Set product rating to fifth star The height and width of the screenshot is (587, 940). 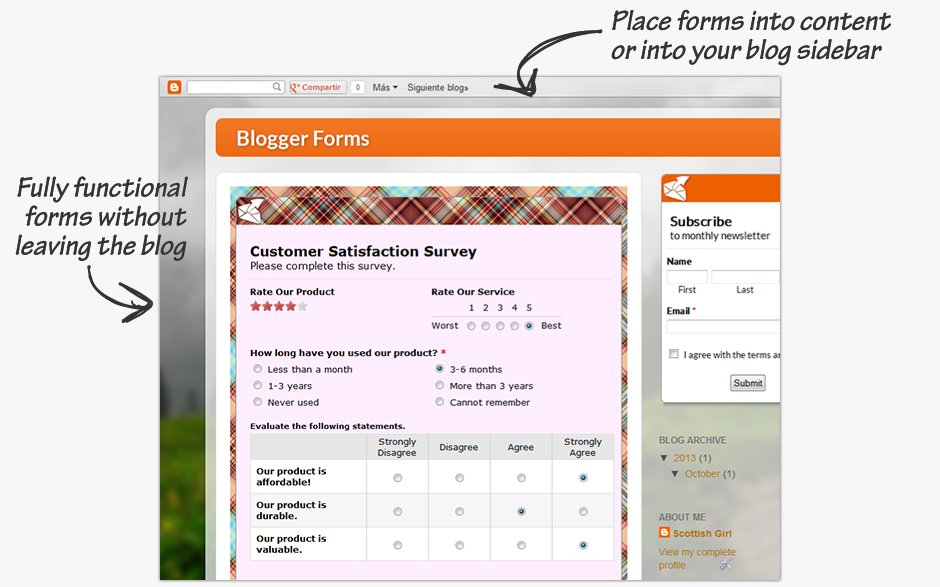[302, 306]
